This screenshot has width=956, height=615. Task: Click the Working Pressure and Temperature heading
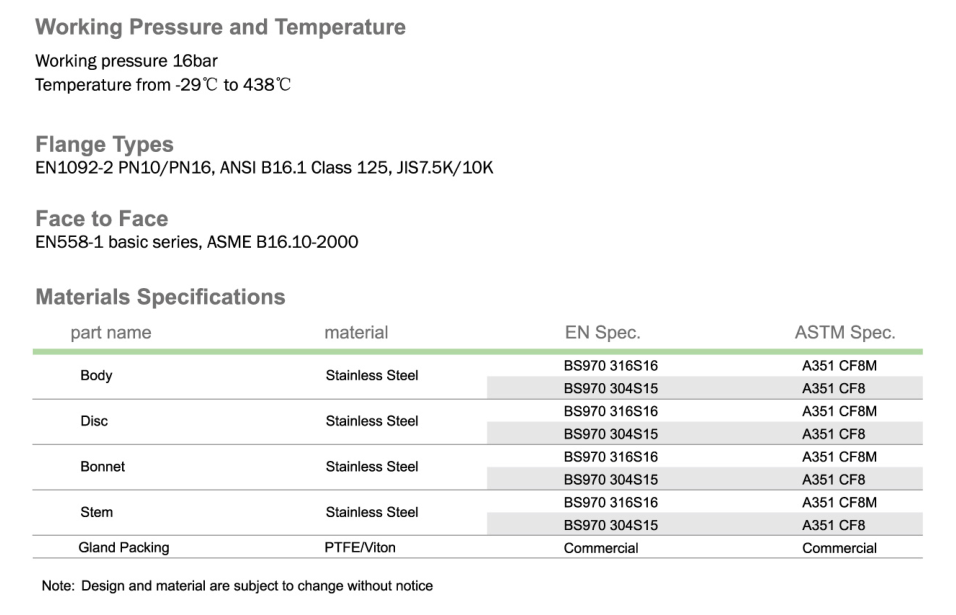(220, 27)
